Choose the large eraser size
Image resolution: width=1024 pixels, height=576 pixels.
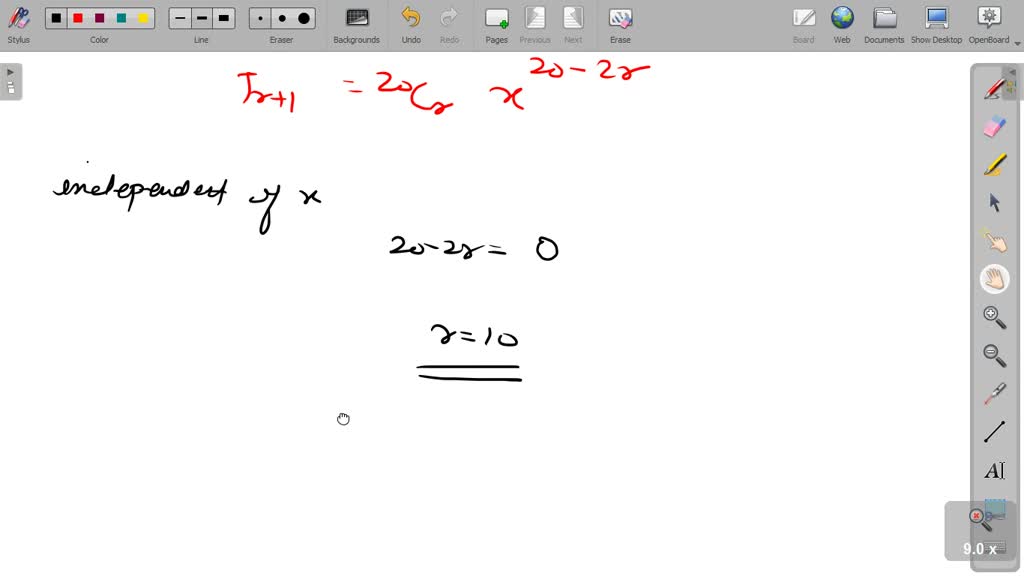[x=304, y=18]
